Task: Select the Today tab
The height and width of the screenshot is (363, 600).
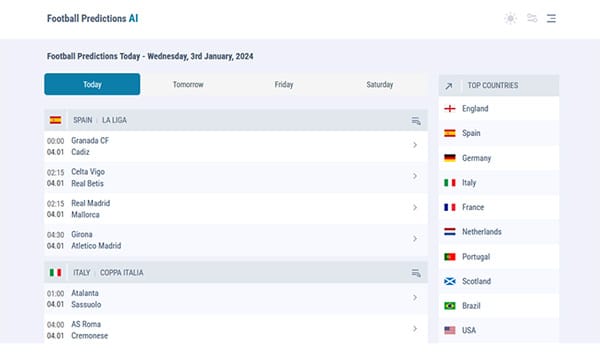Action: [92, 84]
